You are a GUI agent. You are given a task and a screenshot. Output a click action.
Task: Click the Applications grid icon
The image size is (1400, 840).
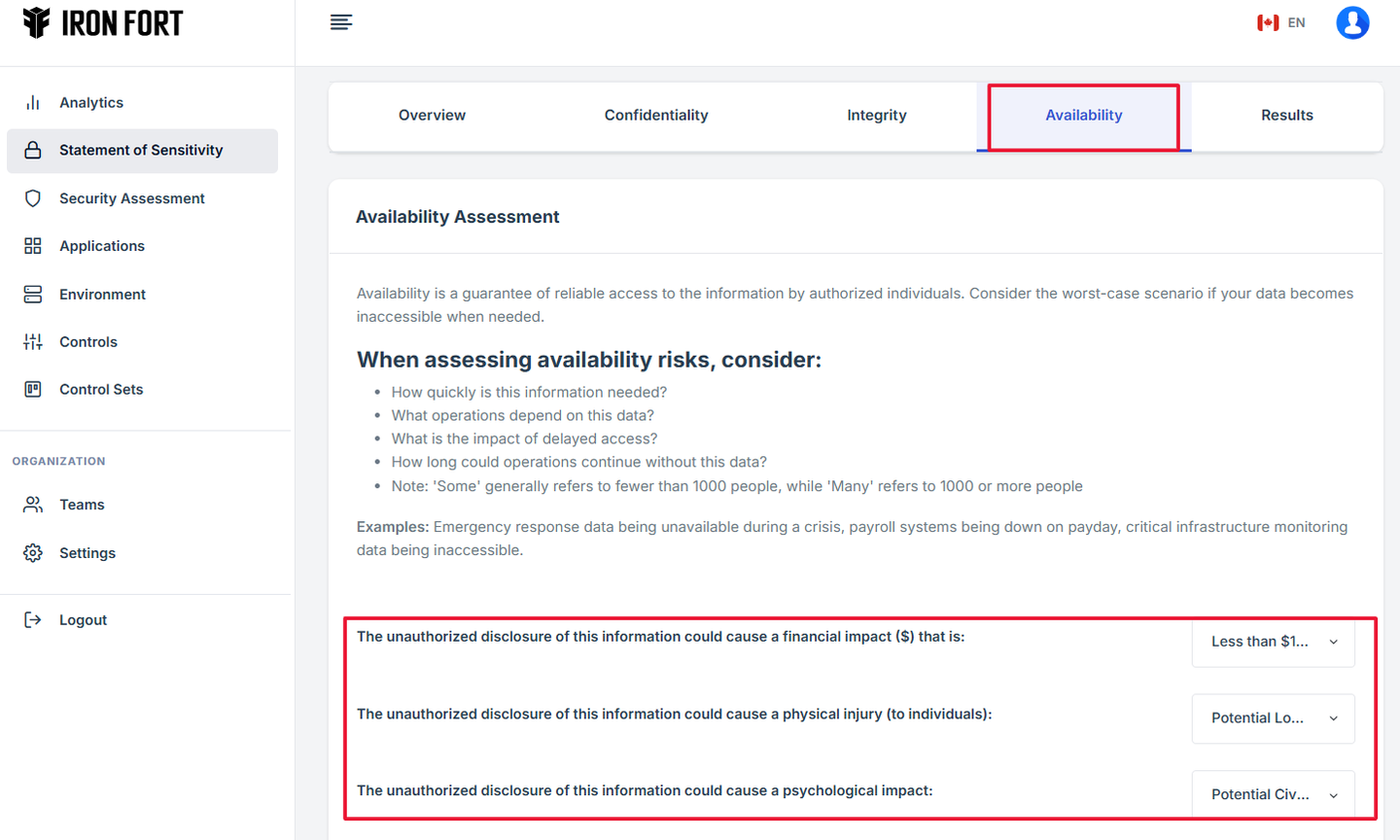click(33, 246)
